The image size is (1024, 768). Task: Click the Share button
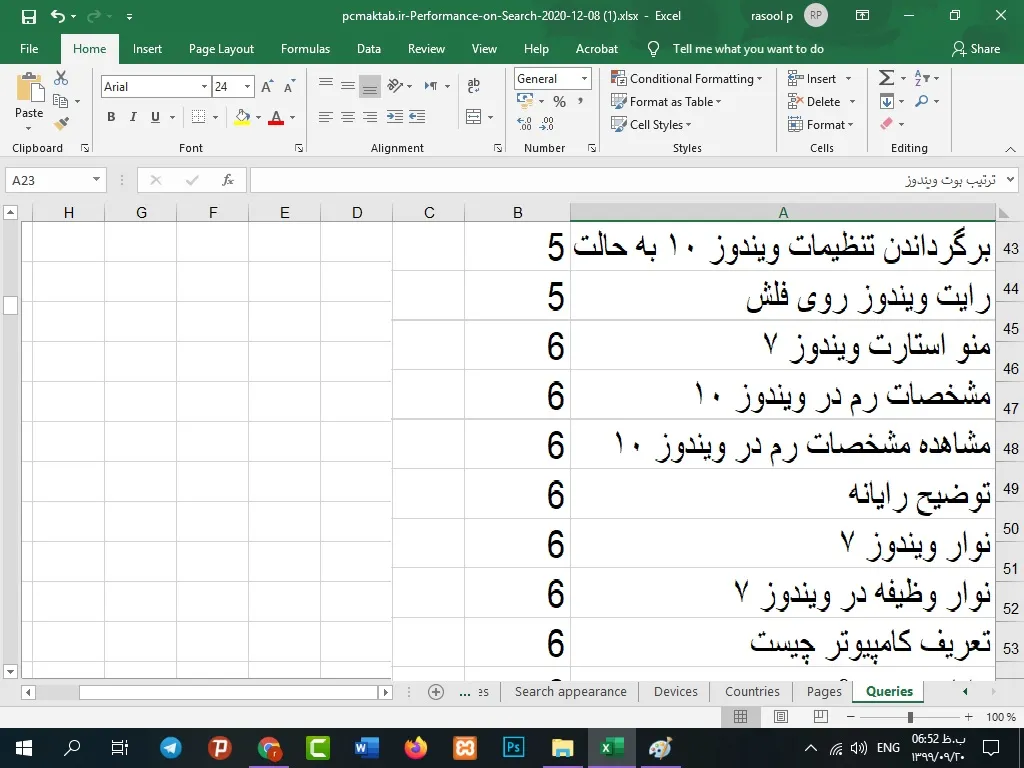(975, 49)
